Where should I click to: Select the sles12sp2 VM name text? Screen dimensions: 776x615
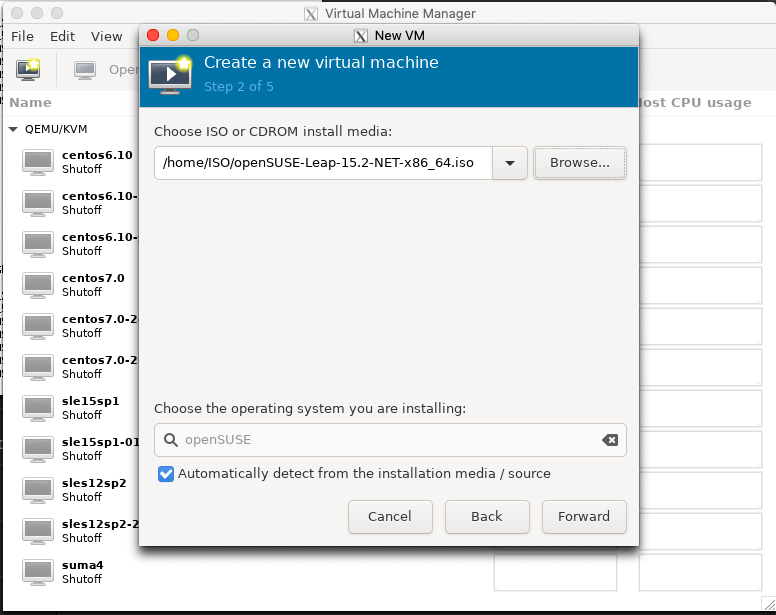tap(94, 483)
